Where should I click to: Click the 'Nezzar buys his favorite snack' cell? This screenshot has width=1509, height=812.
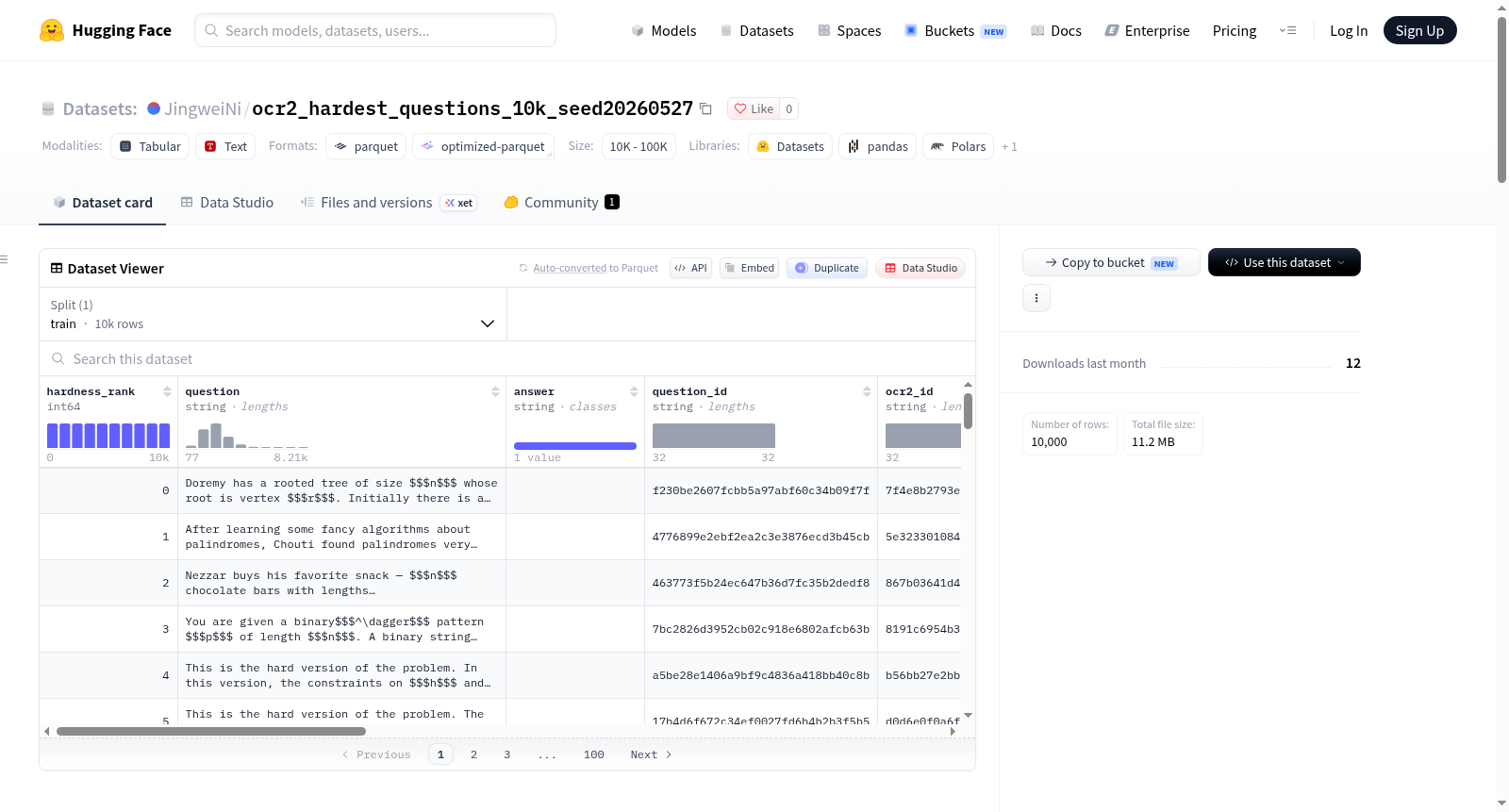(341, 583)
